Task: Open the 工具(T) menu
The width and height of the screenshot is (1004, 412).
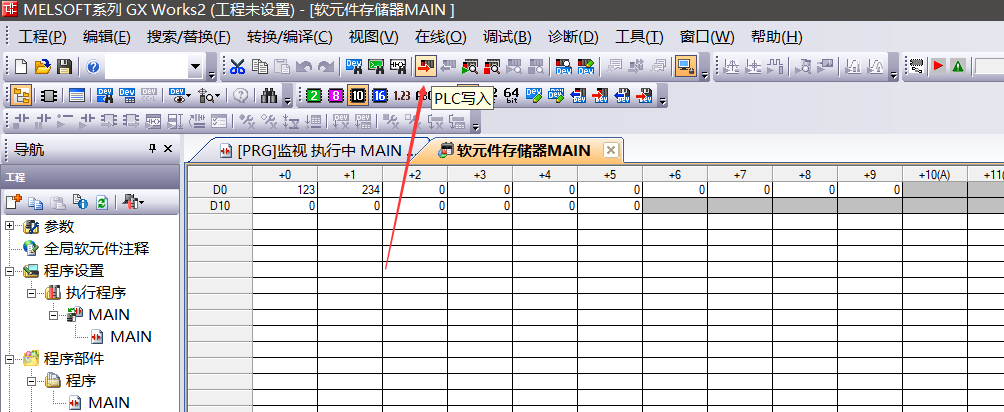Action: pos(639,37)
